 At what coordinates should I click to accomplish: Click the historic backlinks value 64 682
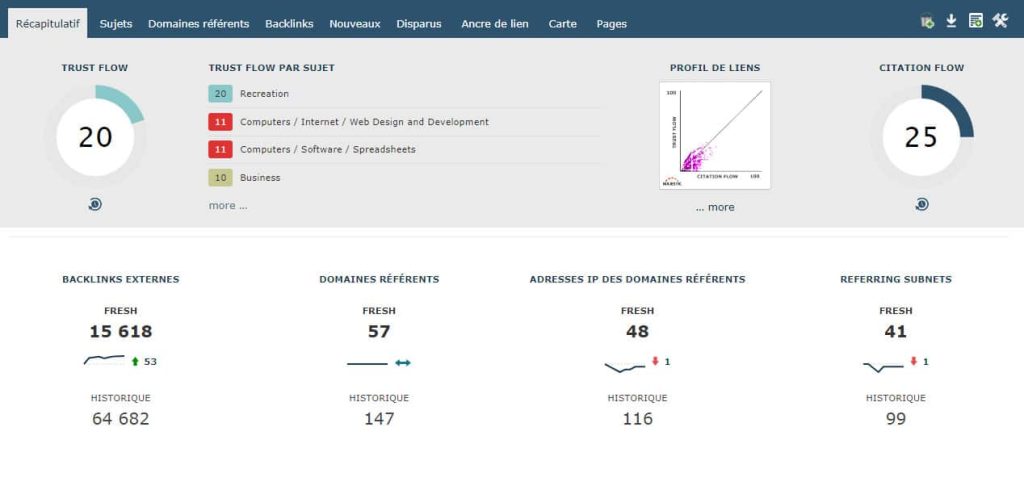(x=121, y=419)
